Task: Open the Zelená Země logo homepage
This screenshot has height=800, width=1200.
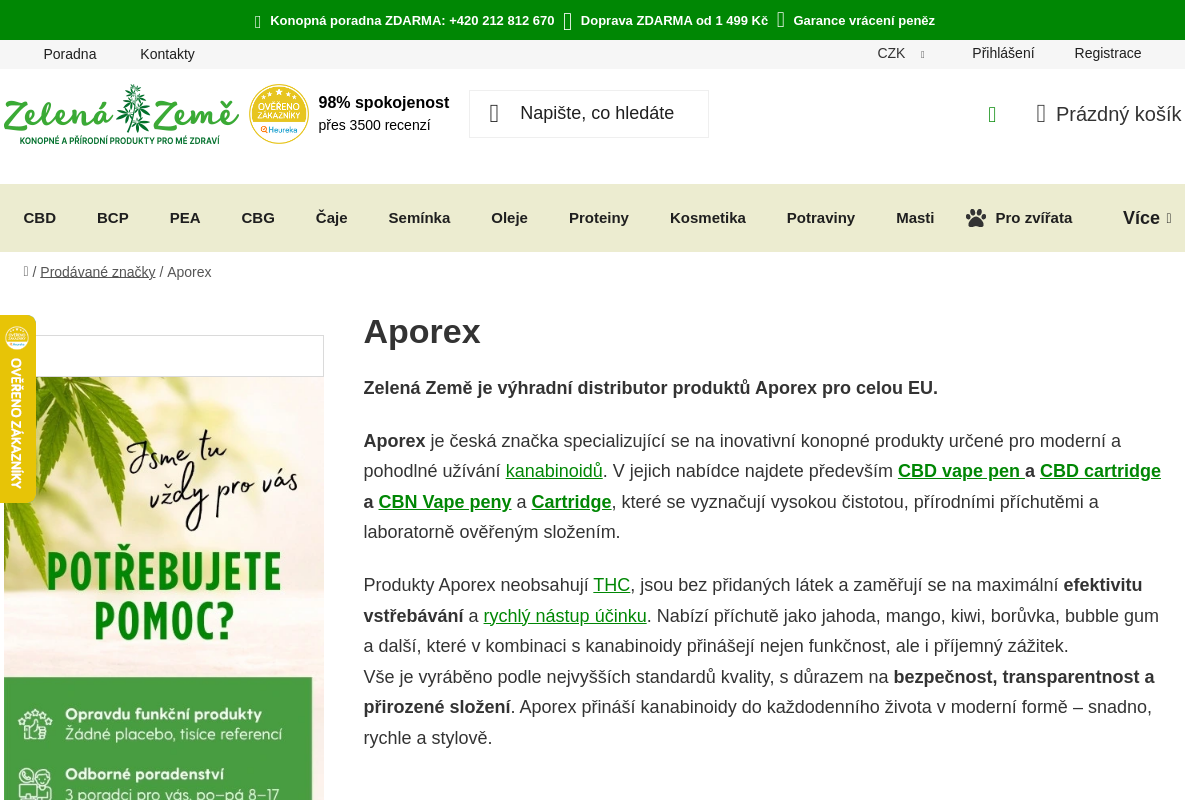Action: pyautogui.click(x=121, y=114)
